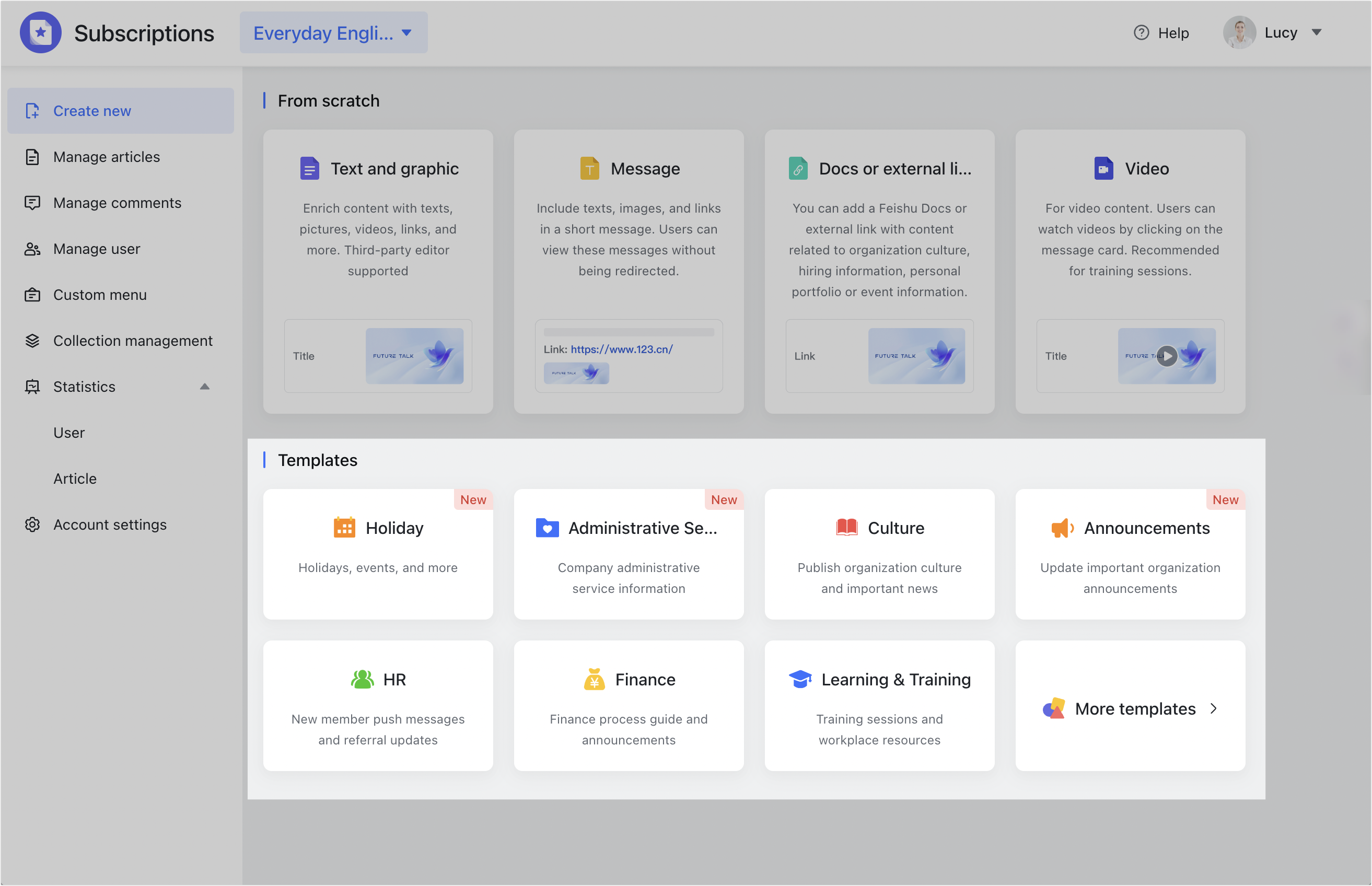This screenshot has height=886, width=1372.
Task: Click the Message card icon
Action: click(x=589, y=168)
